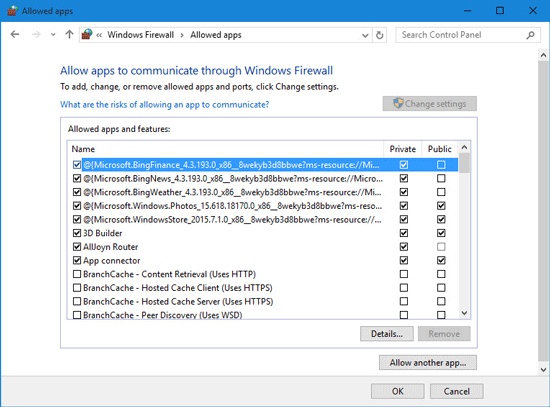
Task: Toggle BingWeather Public checkbox
Action: click(441, 192)
